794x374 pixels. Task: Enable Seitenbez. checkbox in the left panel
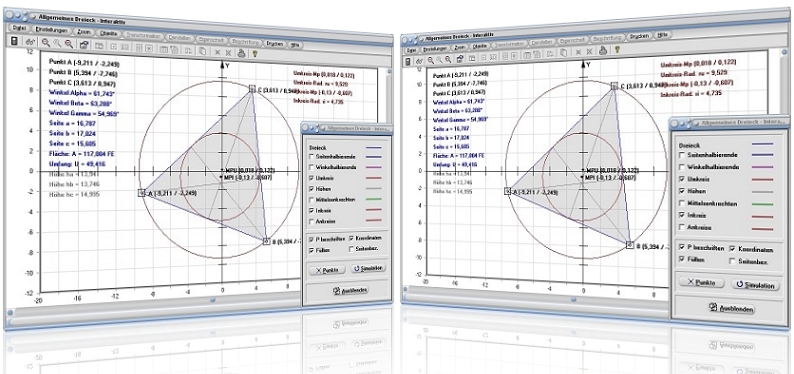click(x=351, y=249)
